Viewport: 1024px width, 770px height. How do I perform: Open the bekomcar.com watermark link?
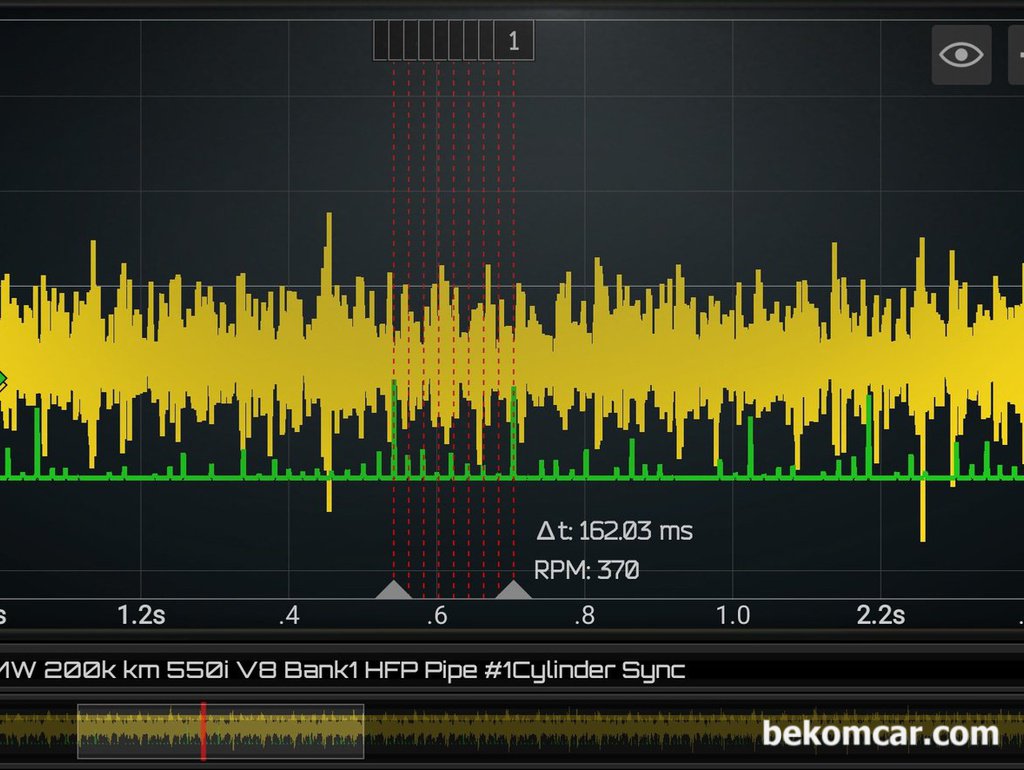880,733
